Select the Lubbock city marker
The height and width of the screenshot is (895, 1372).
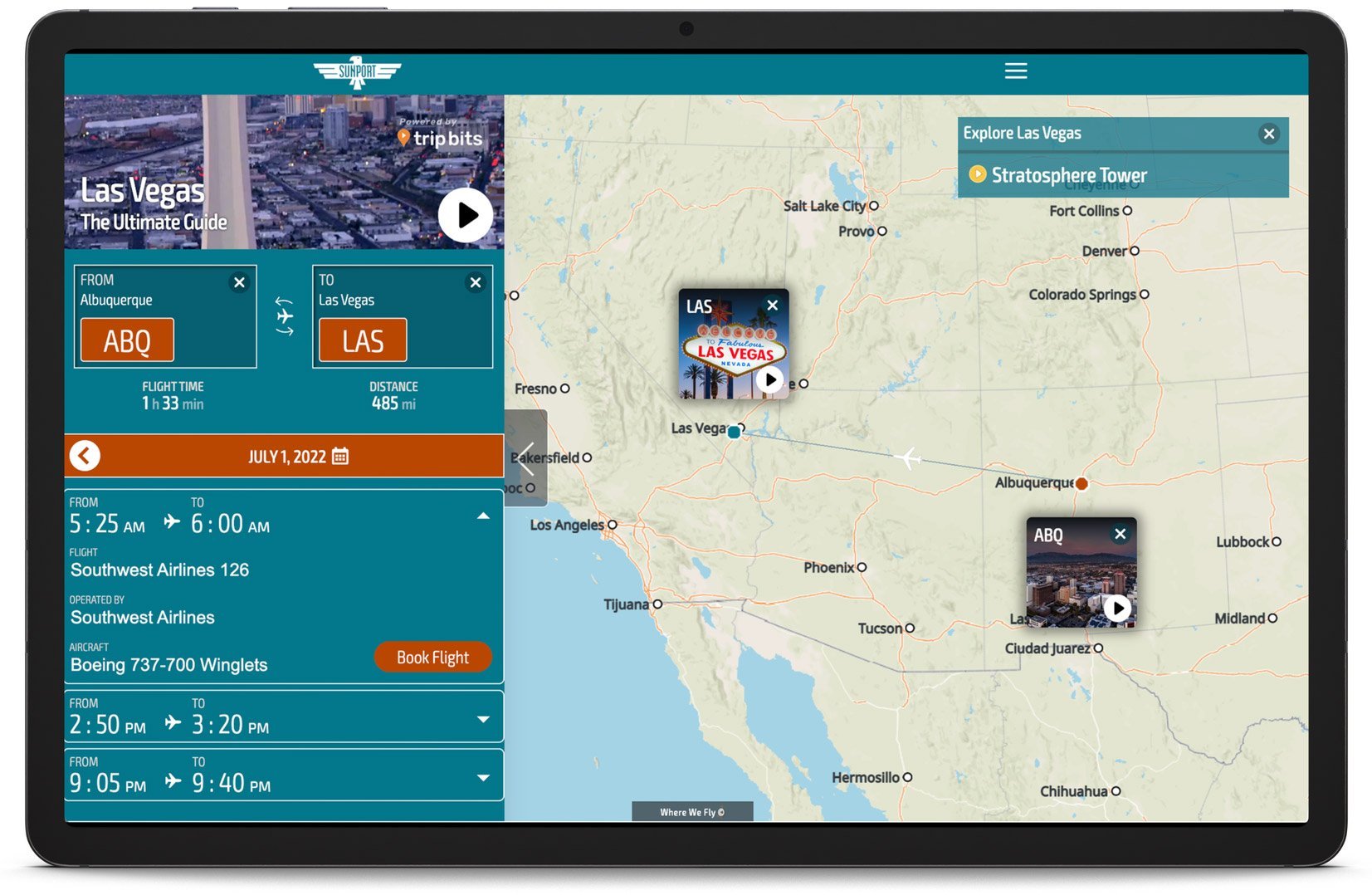point(1277,541)
